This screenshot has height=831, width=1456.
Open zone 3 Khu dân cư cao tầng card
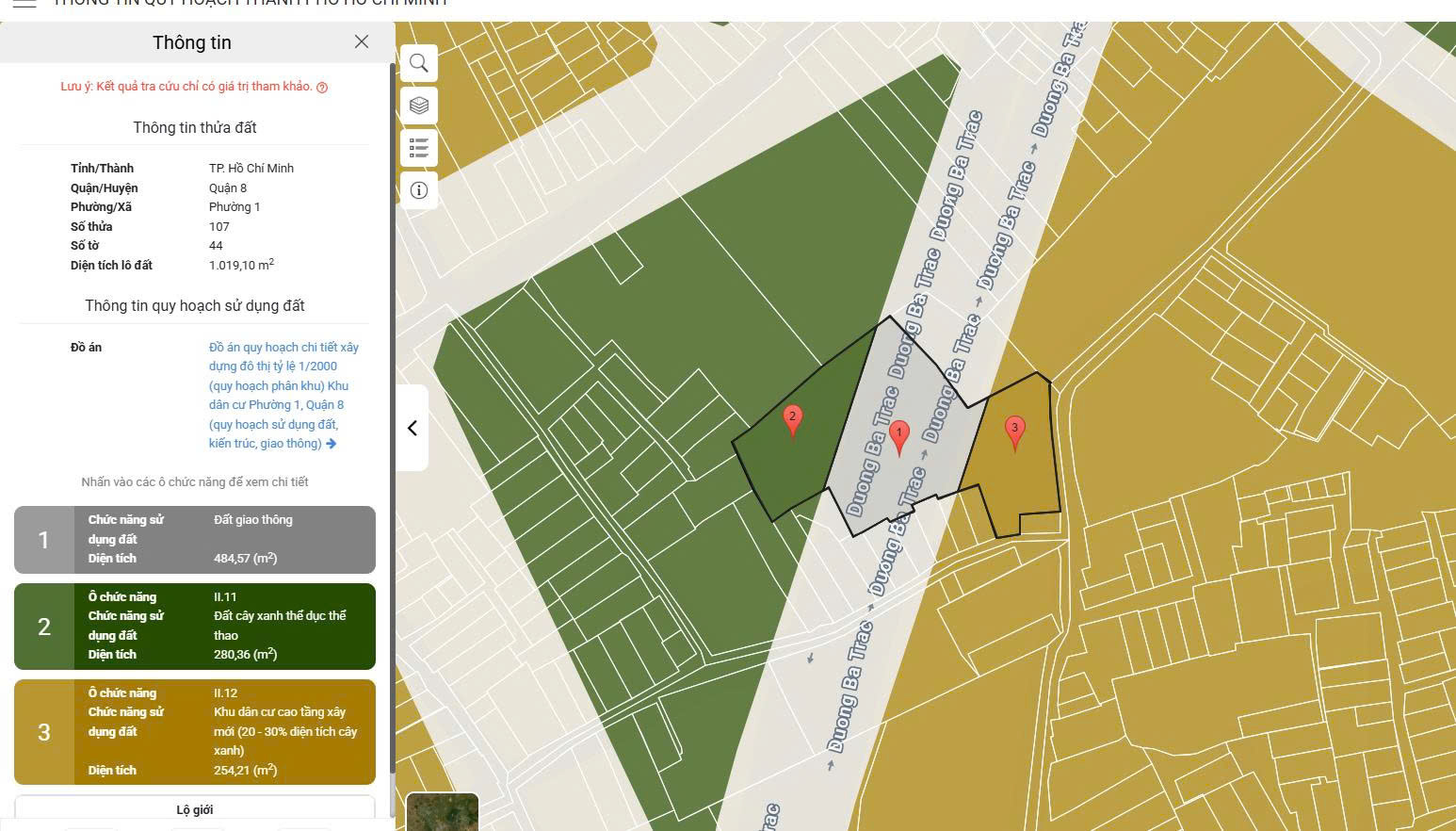tap(224, 732)
